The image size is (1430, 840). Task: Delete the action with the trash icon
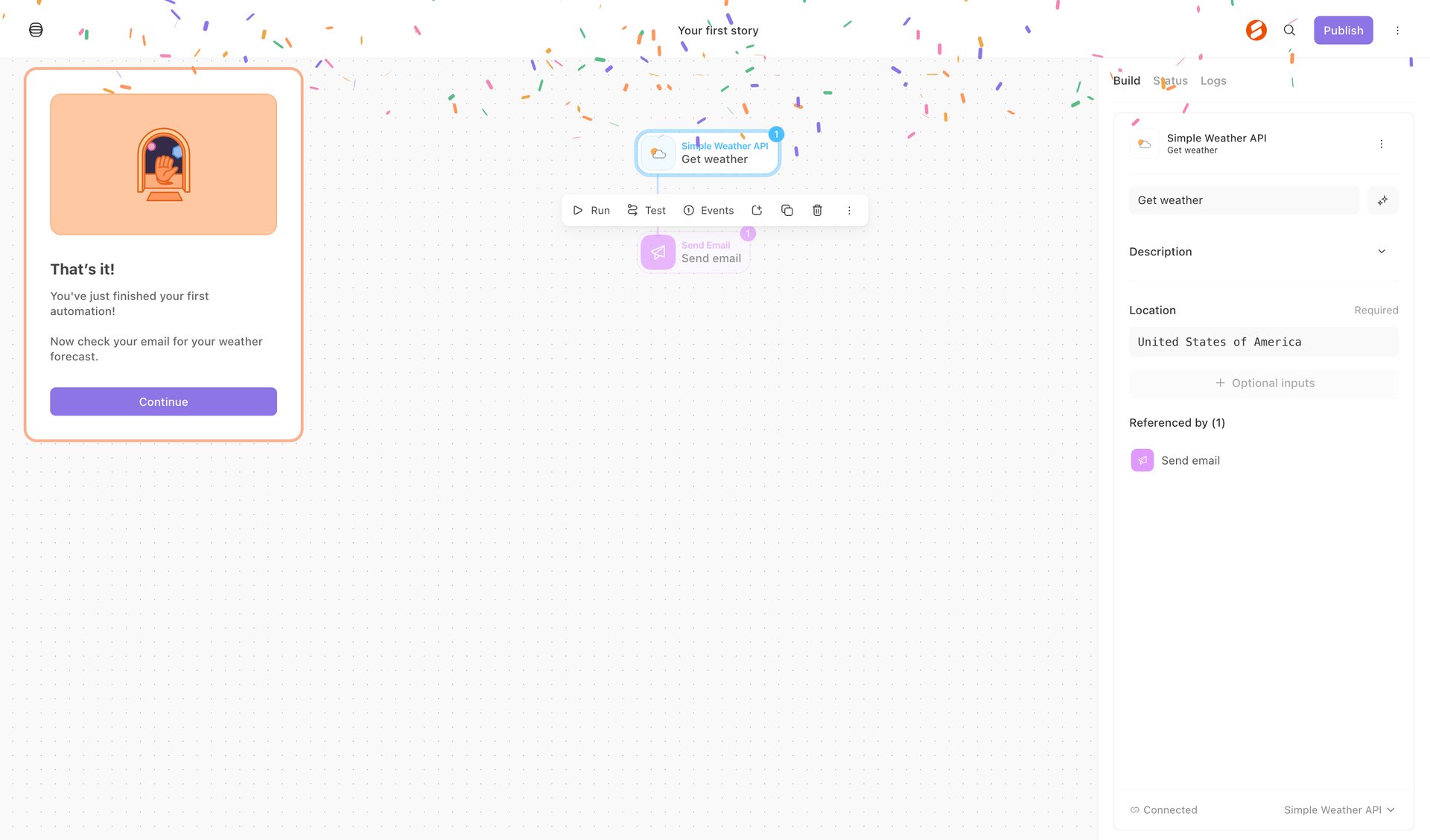point(817,210)
